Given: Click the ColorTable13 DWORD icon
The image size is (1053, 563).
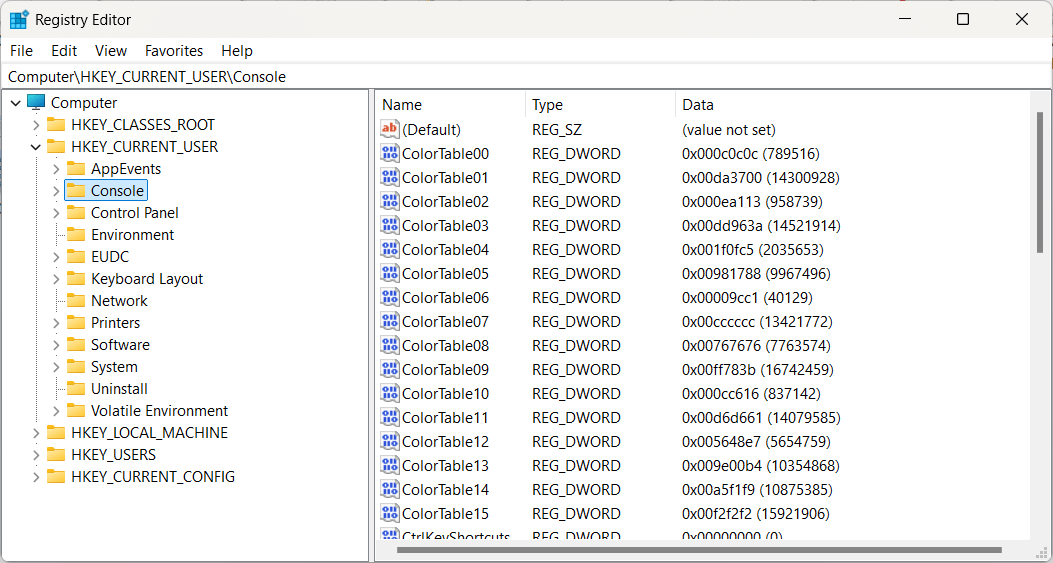Looking at the screenshot, I should point(390,466).
